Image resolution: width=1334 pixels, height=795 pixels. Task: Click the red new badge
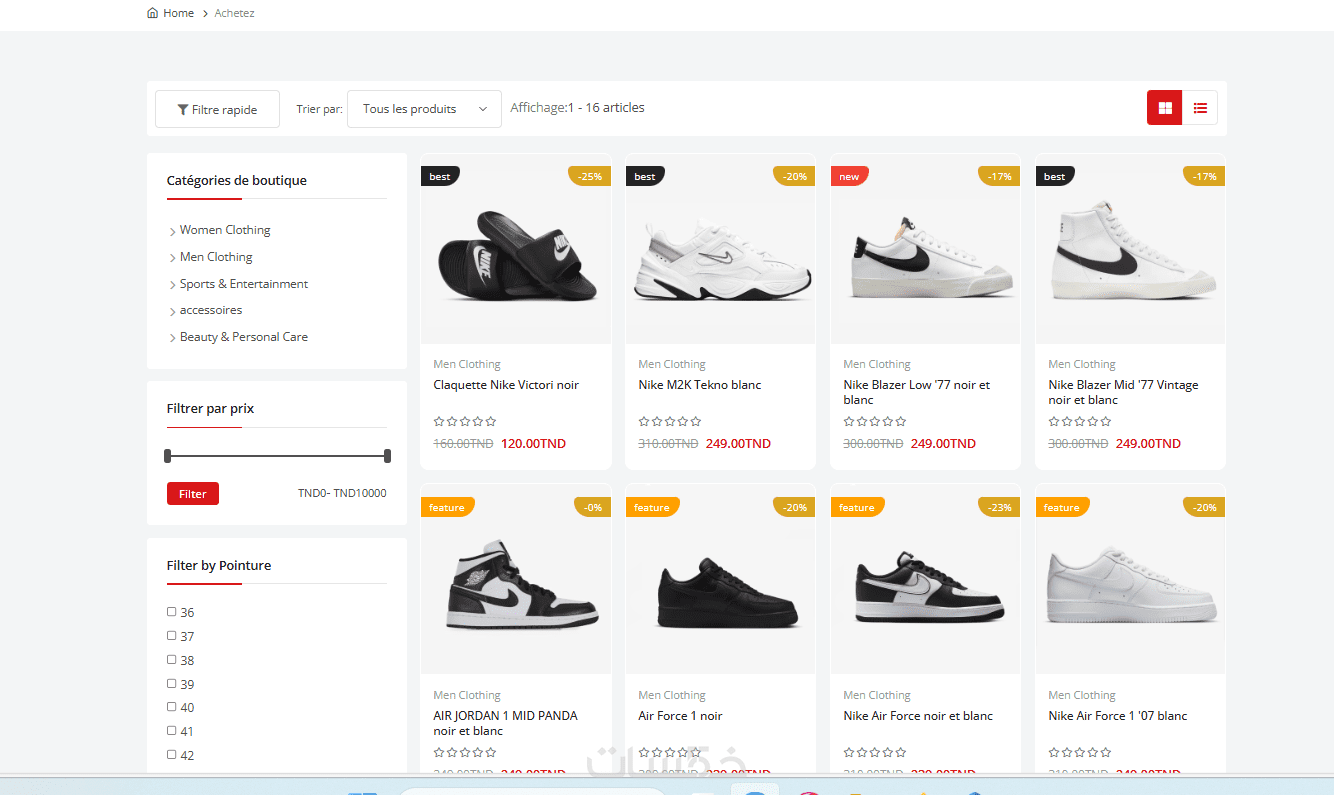click(849, 176)
